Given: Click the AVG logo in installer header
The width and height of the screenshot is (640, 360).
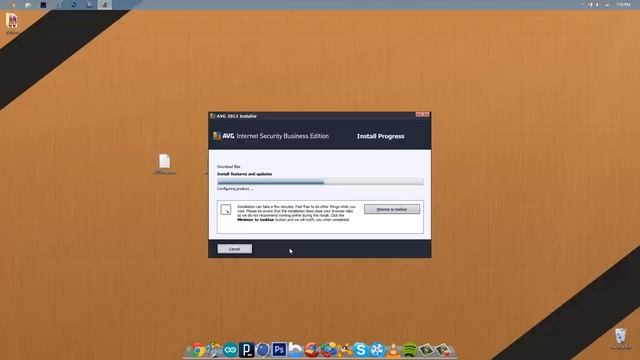Looking at the screenshot, I should [223, 136].
